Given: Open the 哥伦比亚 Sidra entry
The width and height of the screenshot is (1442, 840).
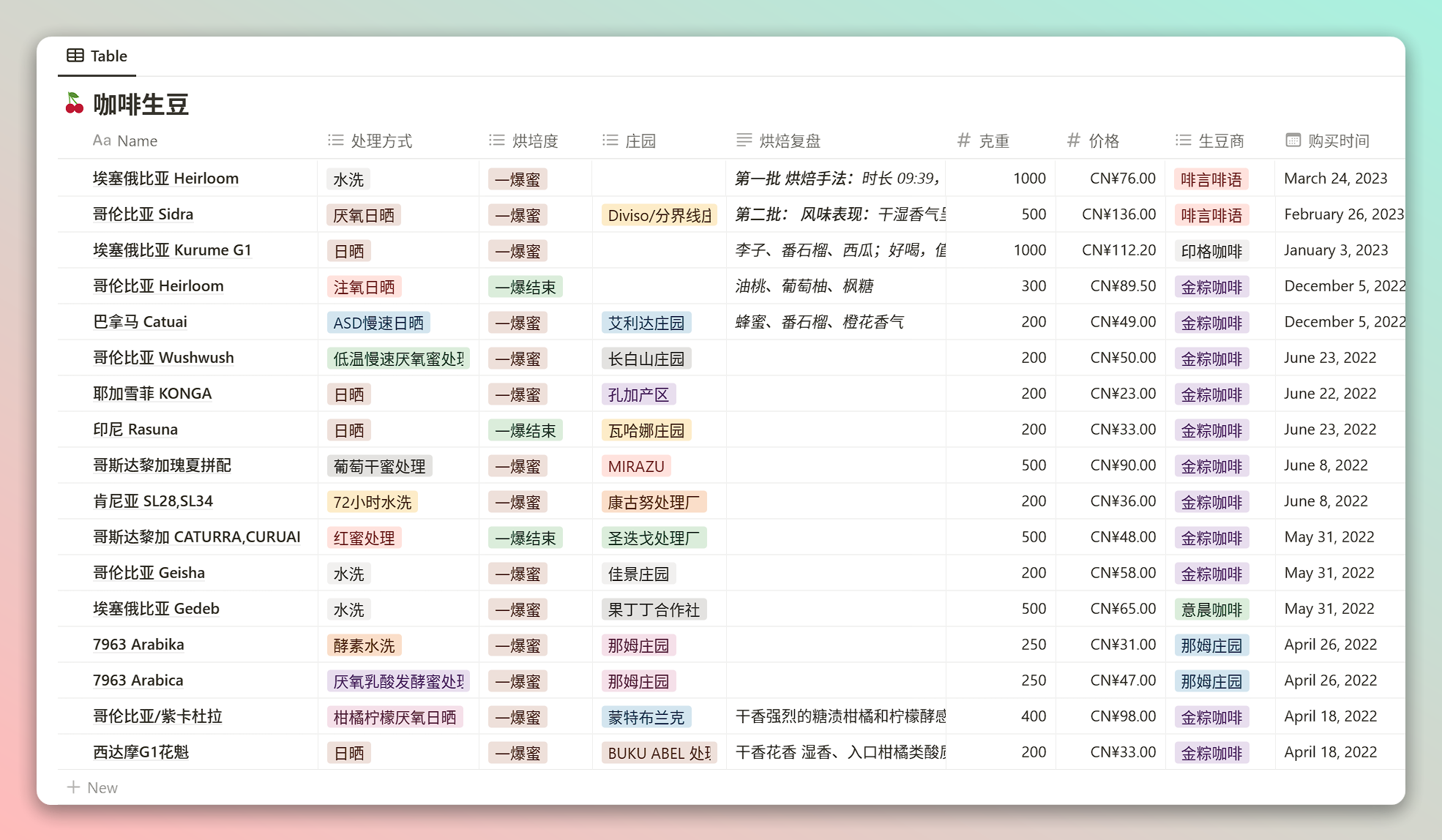Looking at the screenshot, I should tap(143, 214).
